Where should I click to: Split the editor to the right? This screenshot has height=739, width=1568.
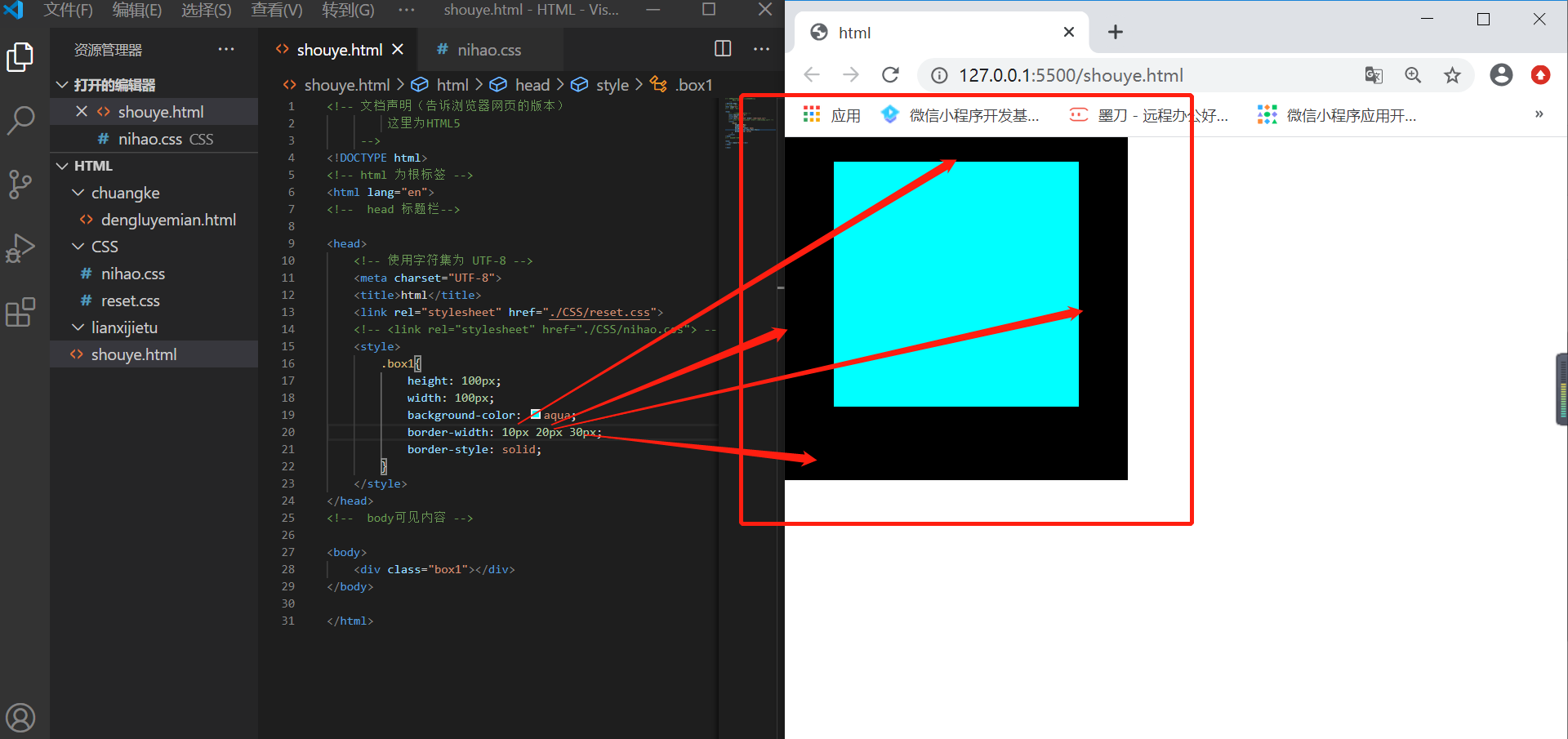723,48
